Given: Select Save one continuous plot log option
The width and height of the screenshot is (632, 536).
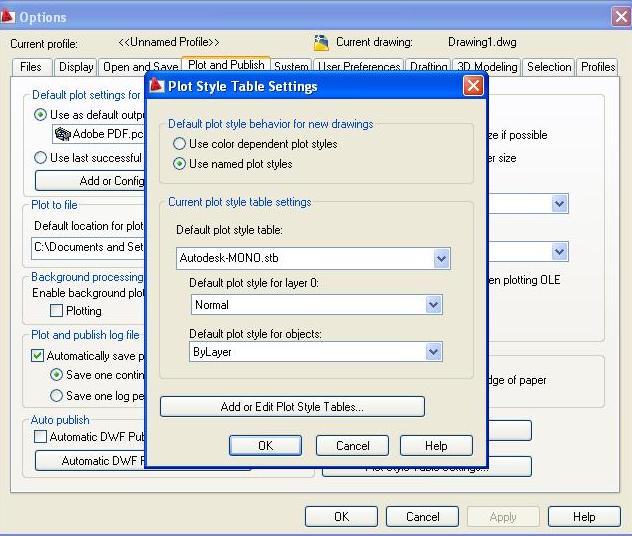Looking at the screenshot, I should point(56,375).
